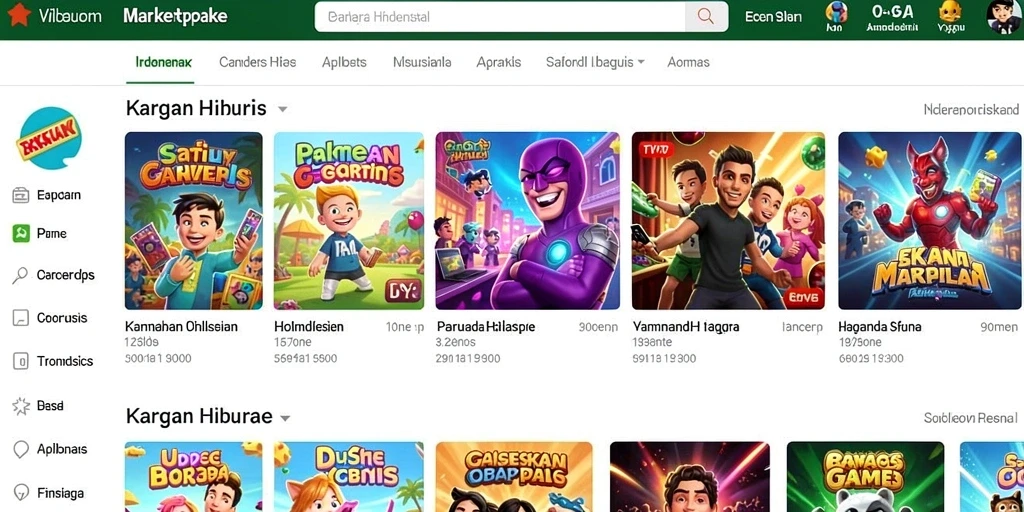Viewport: 1024px width, 512px height.
Task: Open the Bawaos Games thumbnail
Action: point(865,477)
